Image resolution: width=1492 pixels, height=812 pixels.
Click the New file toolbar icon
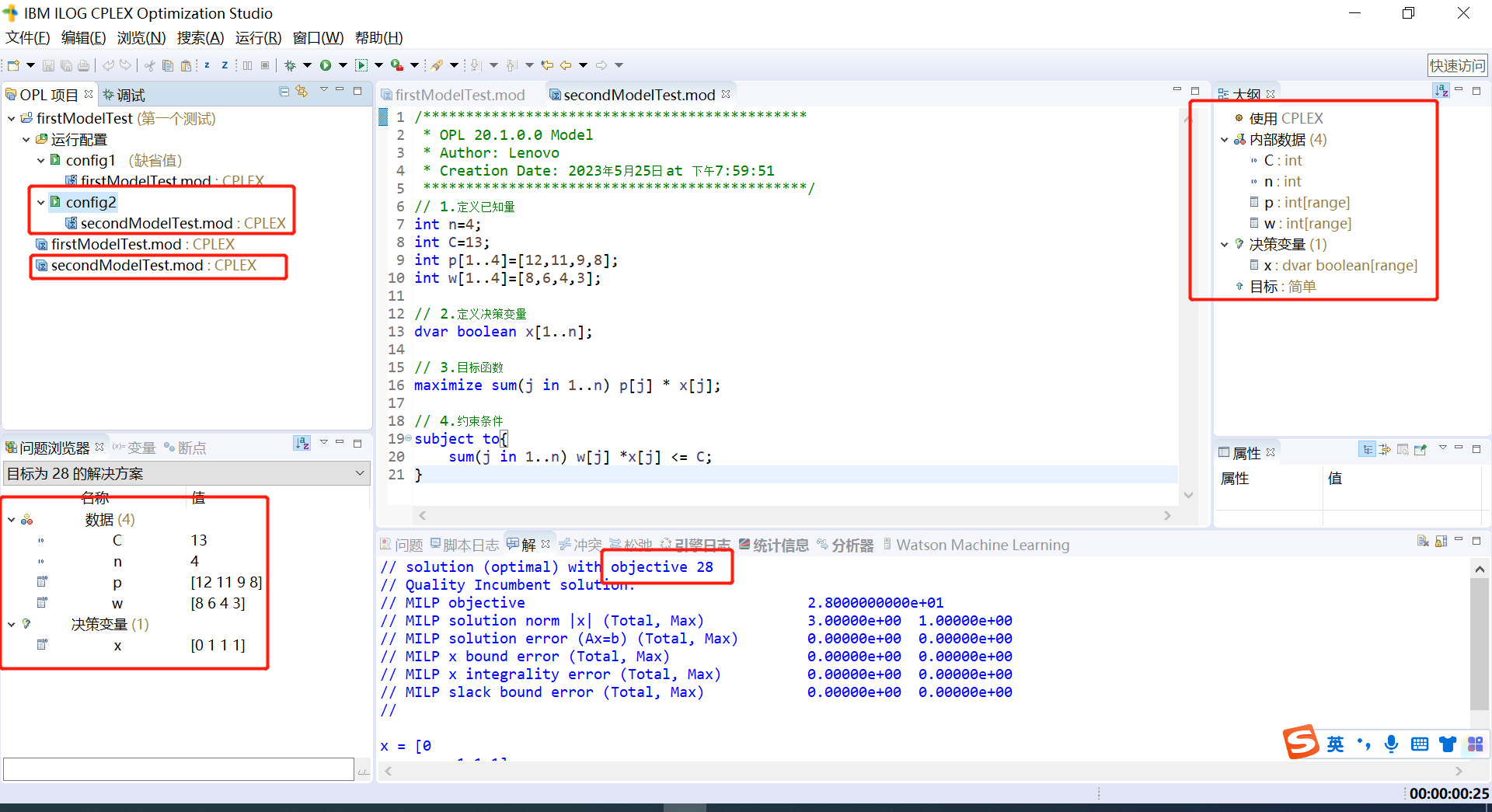pyautogui.click(x=13, y=65)
